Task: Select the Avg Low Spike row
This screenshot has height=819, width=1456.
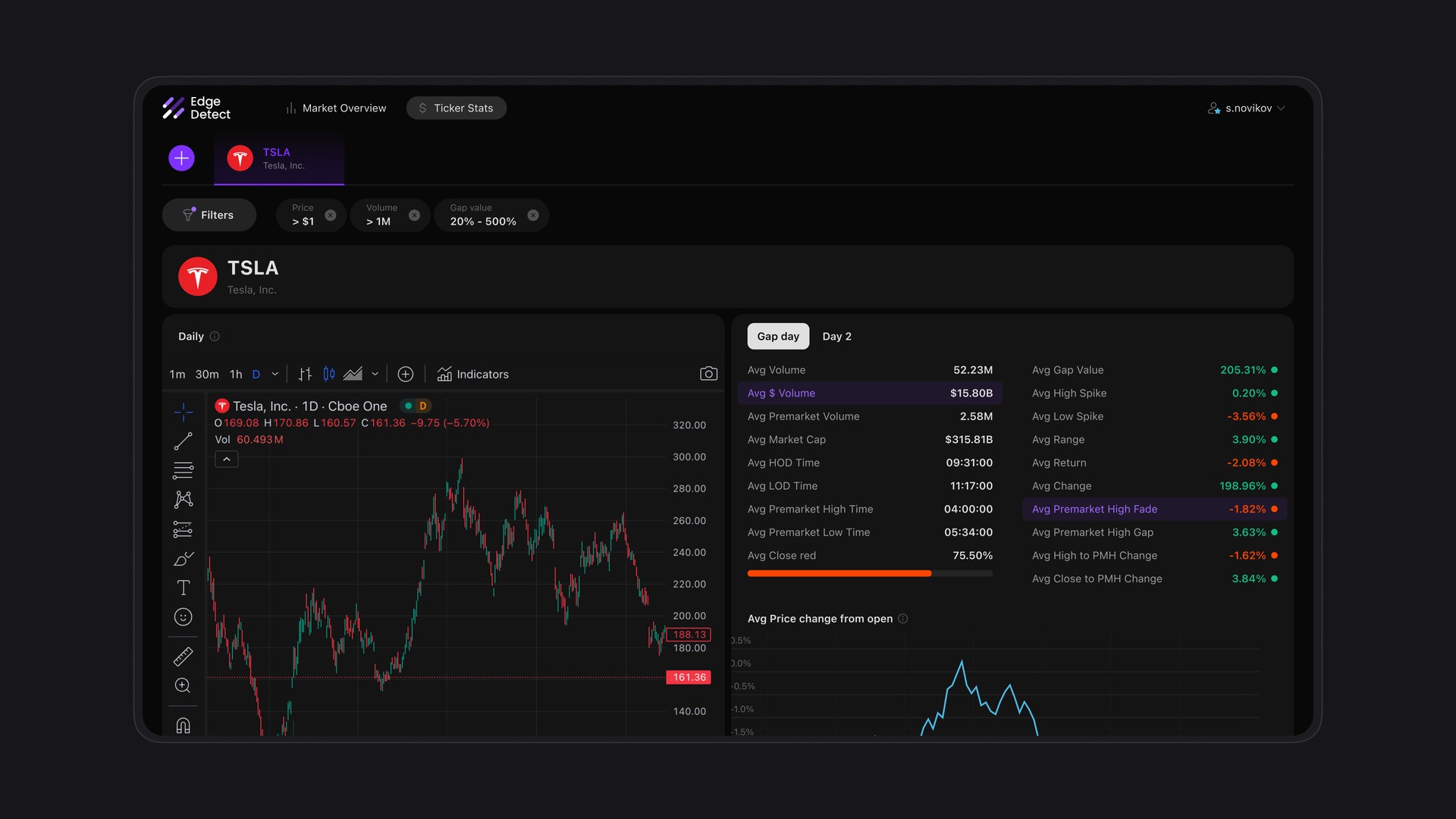Action: coord(1154,416)
